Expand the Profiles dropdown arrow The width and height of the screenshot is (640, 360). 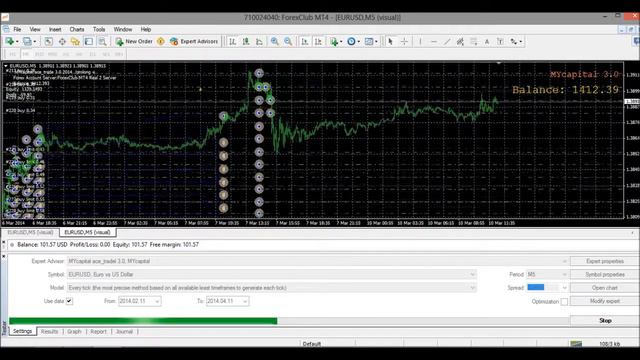point(35,42)
